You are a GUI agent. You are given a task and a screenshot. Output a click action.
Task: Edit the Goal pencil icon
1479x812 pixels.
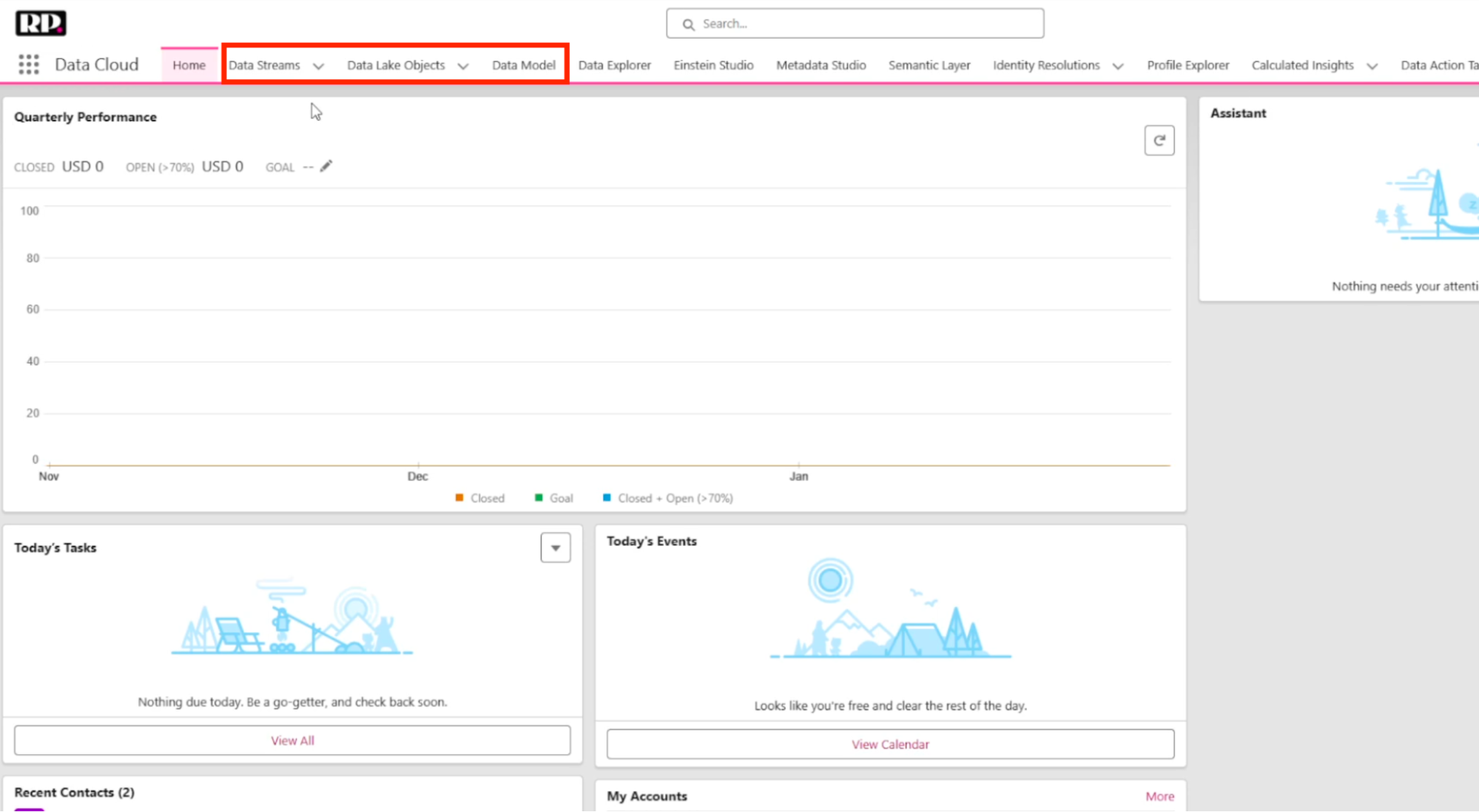326,166
